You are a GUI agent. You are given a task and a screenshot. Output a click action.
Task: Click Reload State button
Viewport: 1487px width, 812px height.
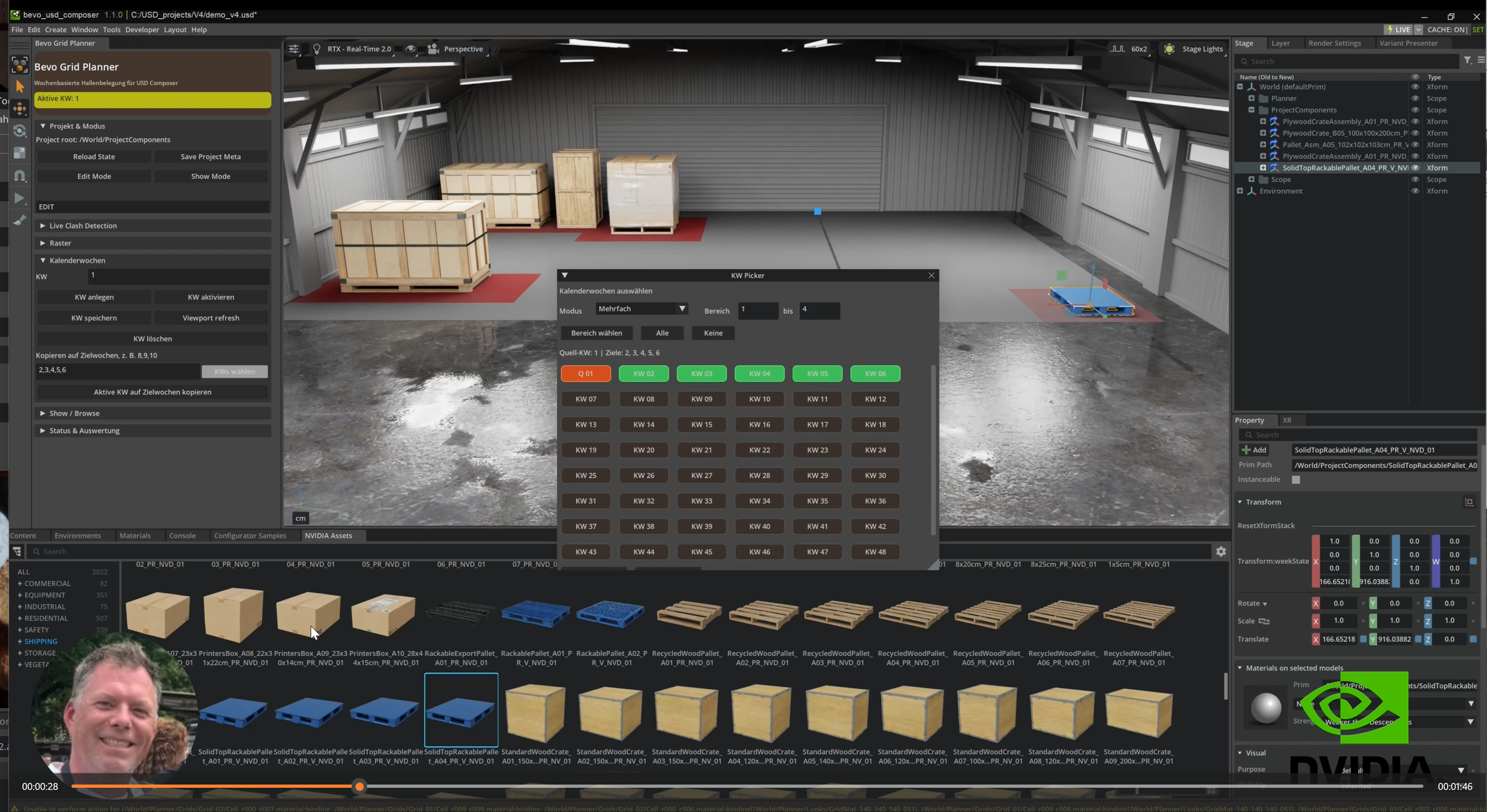(94, 157)
